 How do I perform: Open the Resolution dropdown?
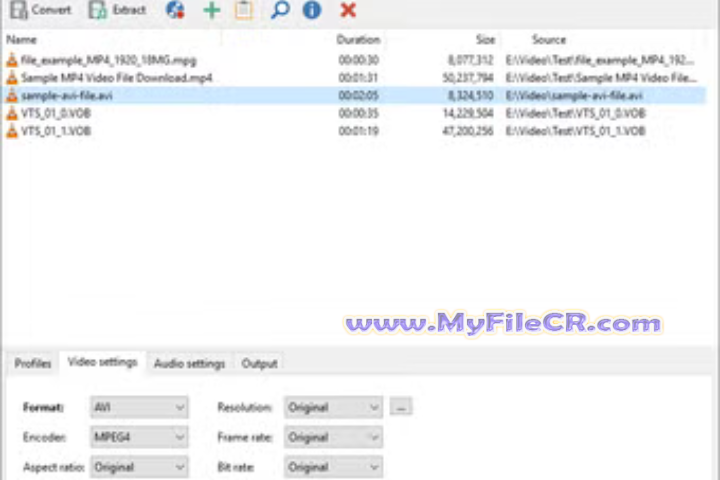click(x=333, y=407)
